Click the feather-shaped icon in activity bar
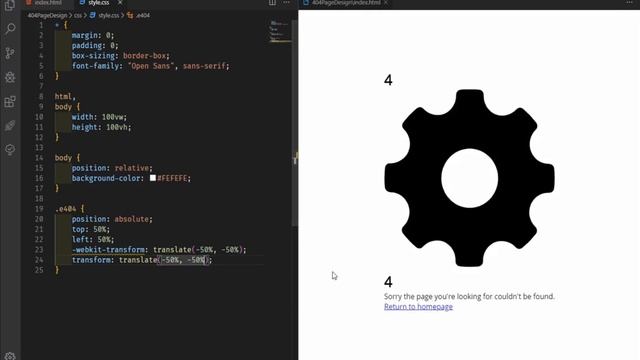Image resolution: width=640 pixels, height=360 pixels. (x=10, y=125)
